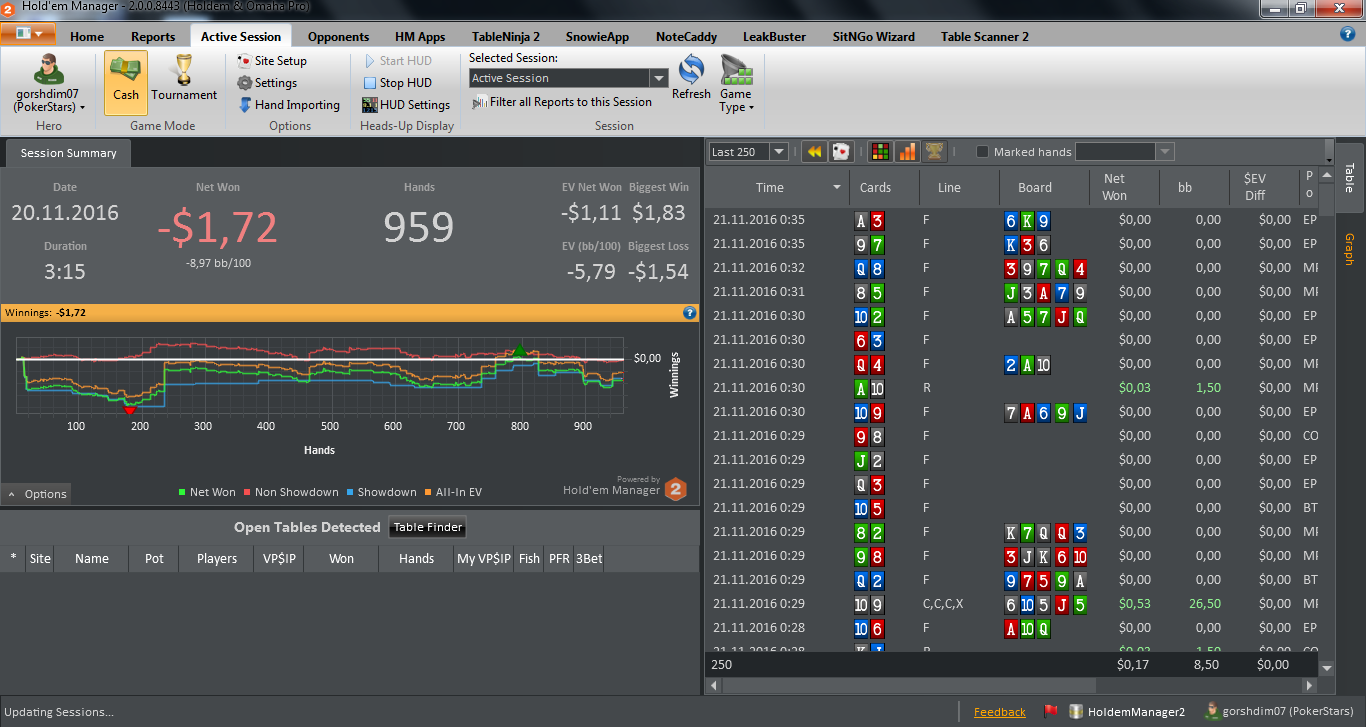Switch to vertical Table tab

point(1349,178)
